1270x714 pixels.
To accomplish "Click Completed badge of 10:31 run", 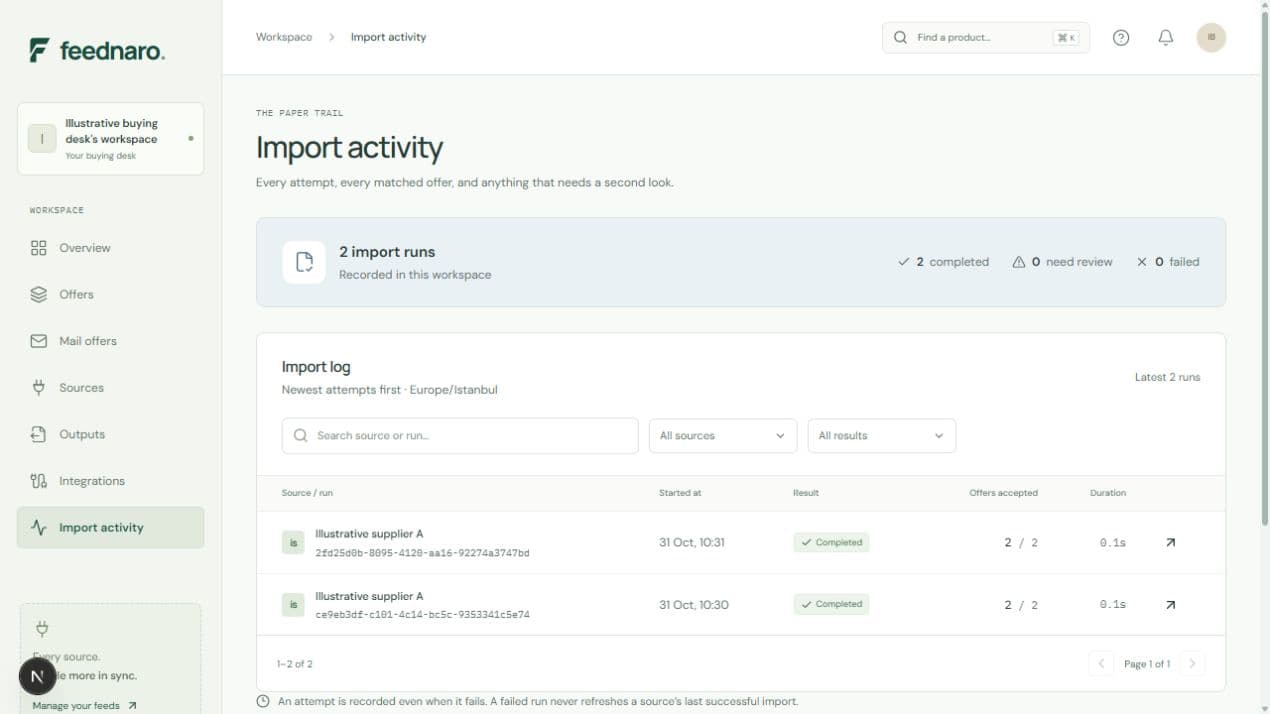I will [831, 543].
